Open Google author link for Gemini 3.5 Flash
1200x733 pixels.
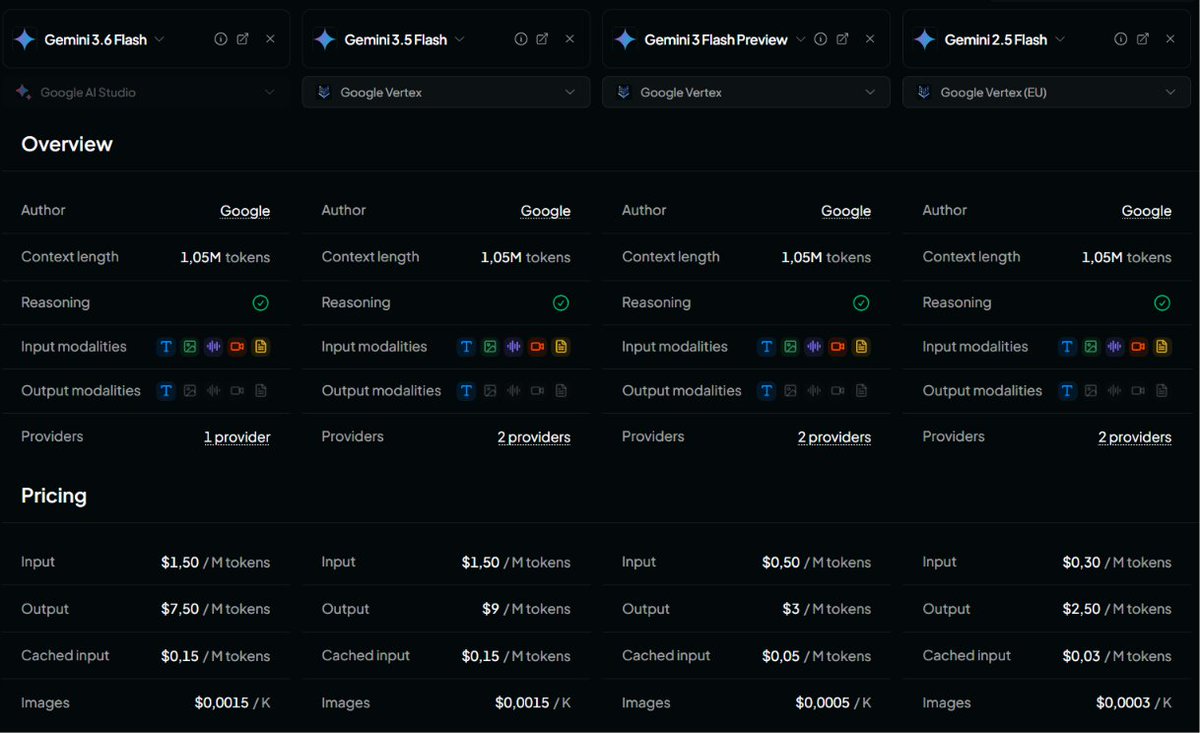pos(546,211)
